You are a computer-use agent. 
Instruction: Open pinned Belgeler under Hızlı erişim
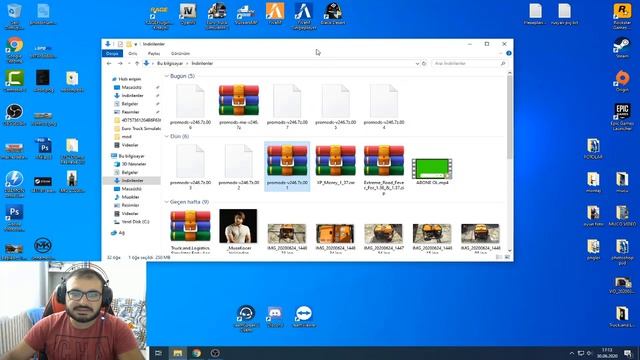tap(130, 104)
